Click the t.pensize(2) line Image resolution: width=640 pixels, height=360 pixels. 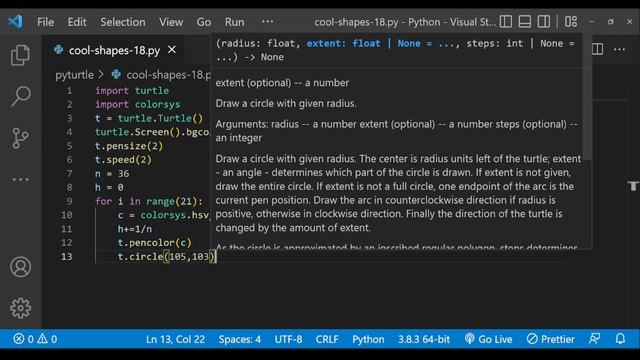tap(129, 146)
